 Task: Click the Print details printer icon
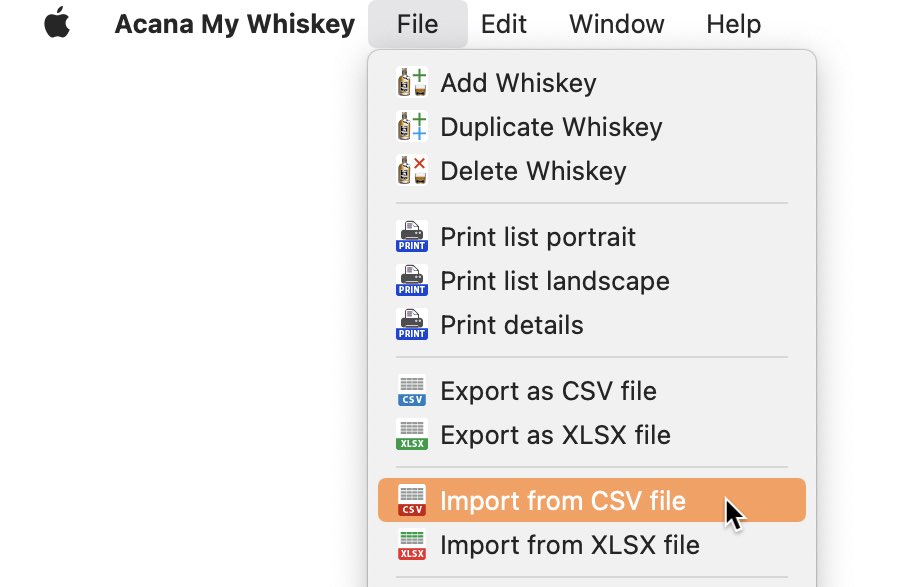(x=411, y=325)
